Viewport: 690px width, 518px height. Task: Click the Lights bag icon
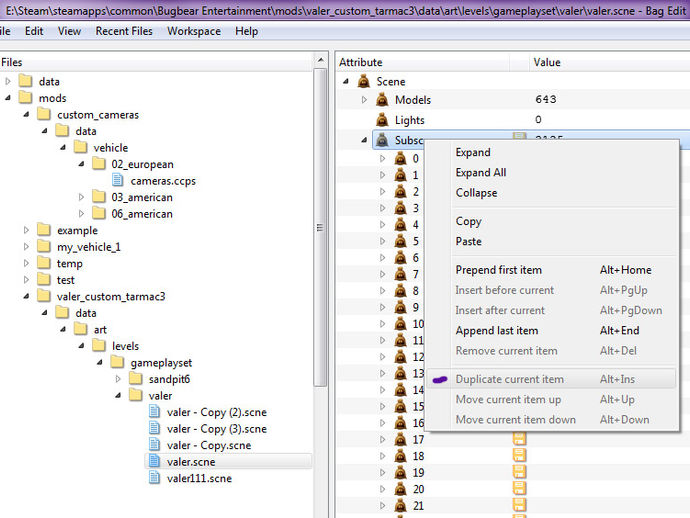coord(382,120)
